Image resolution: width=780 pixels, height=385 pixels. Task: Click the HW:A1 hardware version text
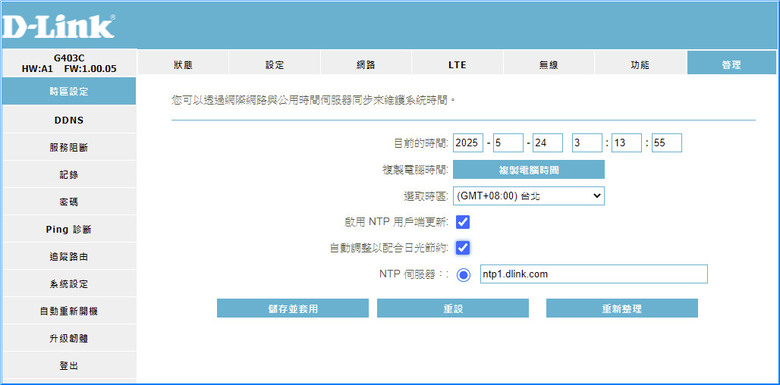coord(37,69)
